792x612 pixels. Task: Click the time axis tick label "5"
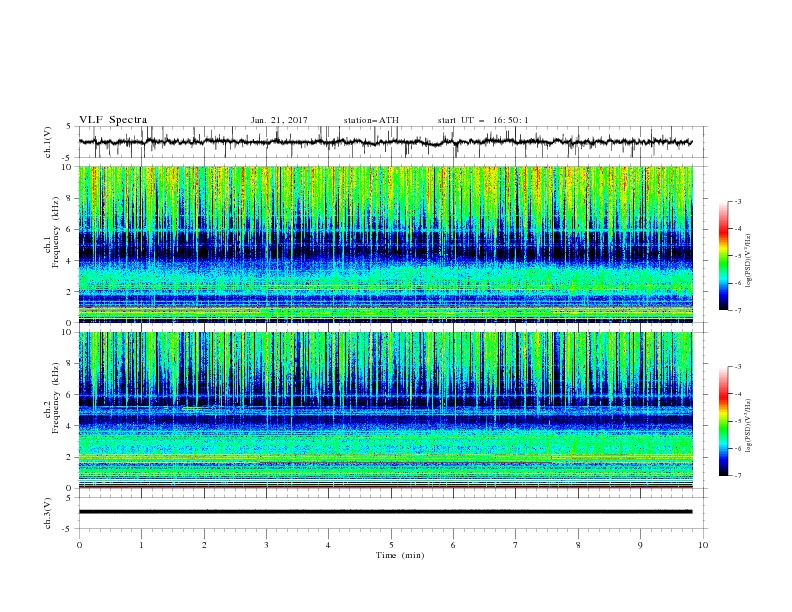(x=391, y=545)
